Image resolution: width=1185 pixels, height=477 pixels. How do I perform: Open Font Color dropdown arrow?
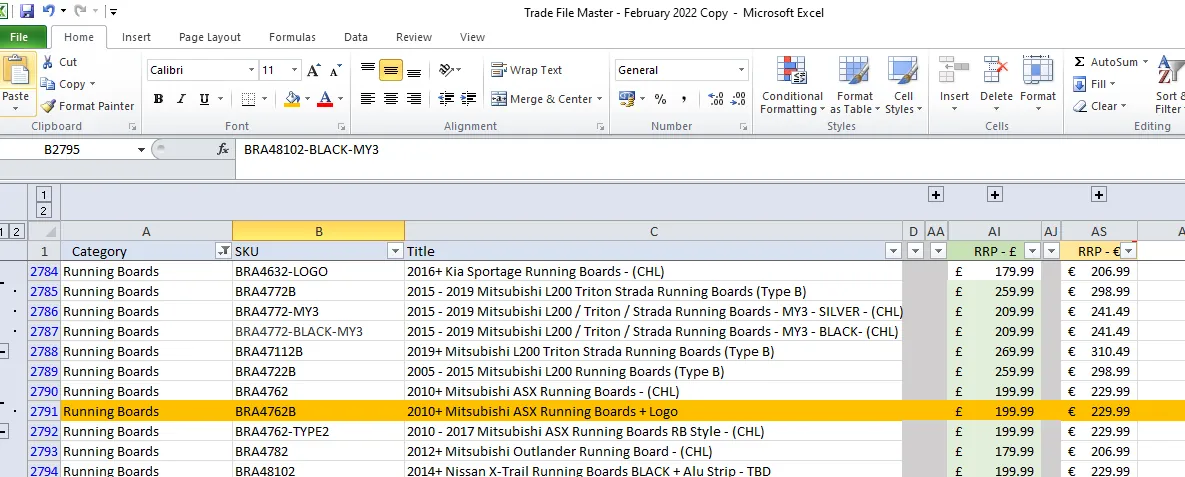tap(340, 99)
